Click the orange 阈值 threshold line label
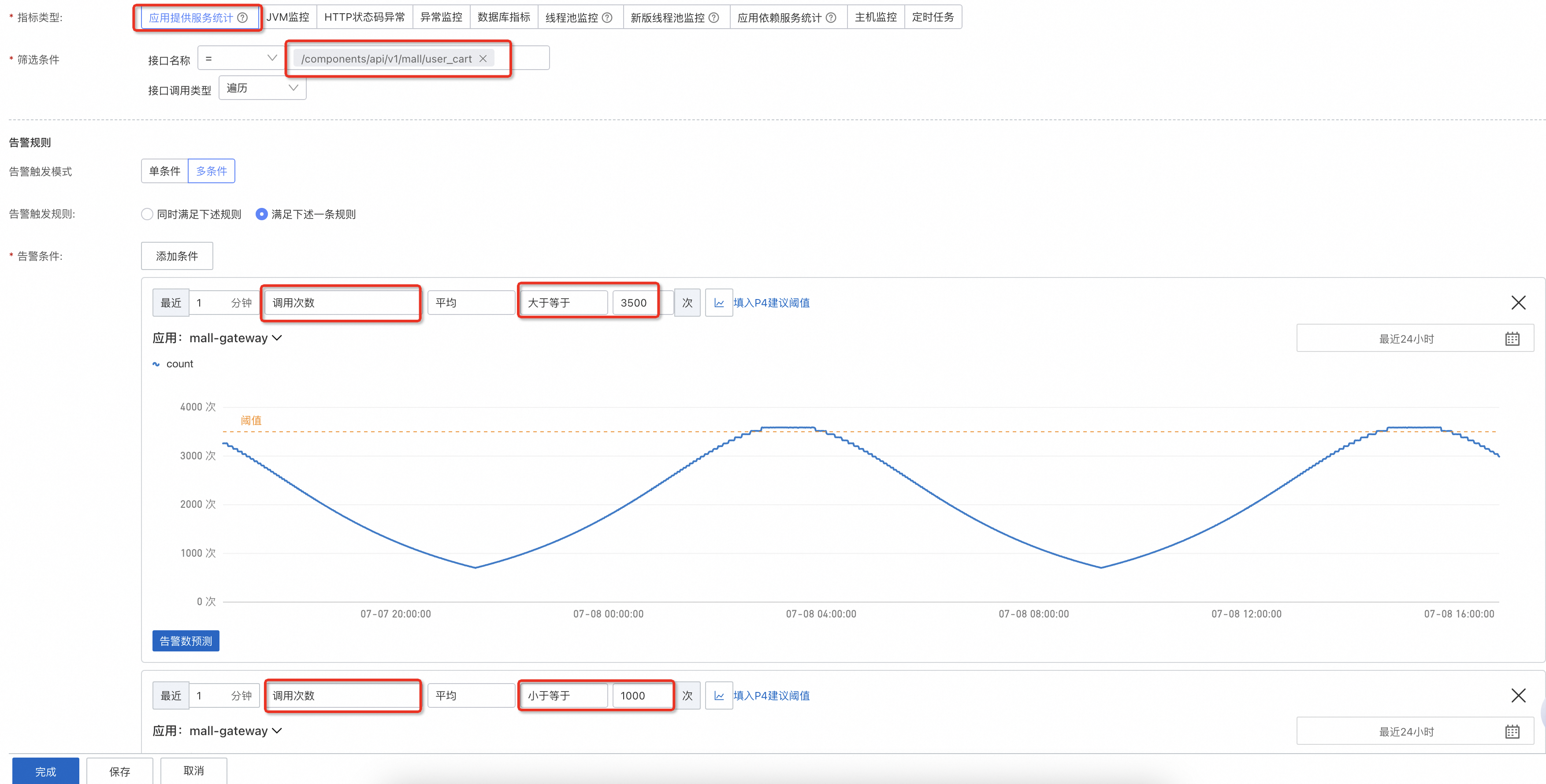The width and height of the screenshot is (1546, 784). tap(251, 421)
